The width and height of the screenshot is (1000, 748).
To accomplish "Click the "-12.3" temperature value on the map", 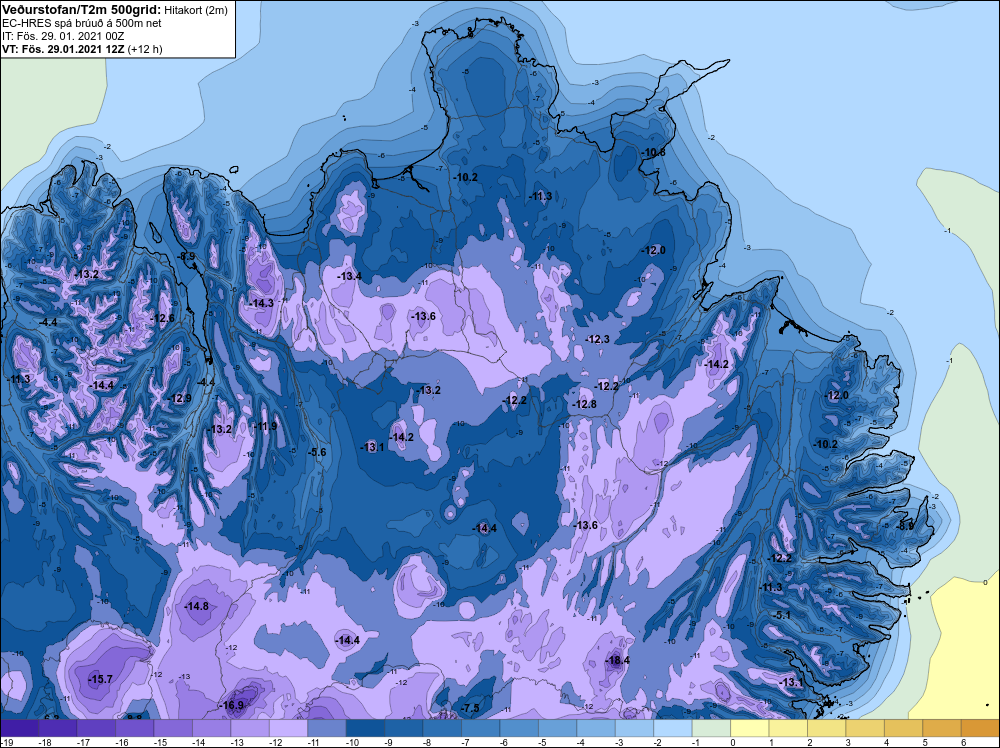I will pos(598,339).
